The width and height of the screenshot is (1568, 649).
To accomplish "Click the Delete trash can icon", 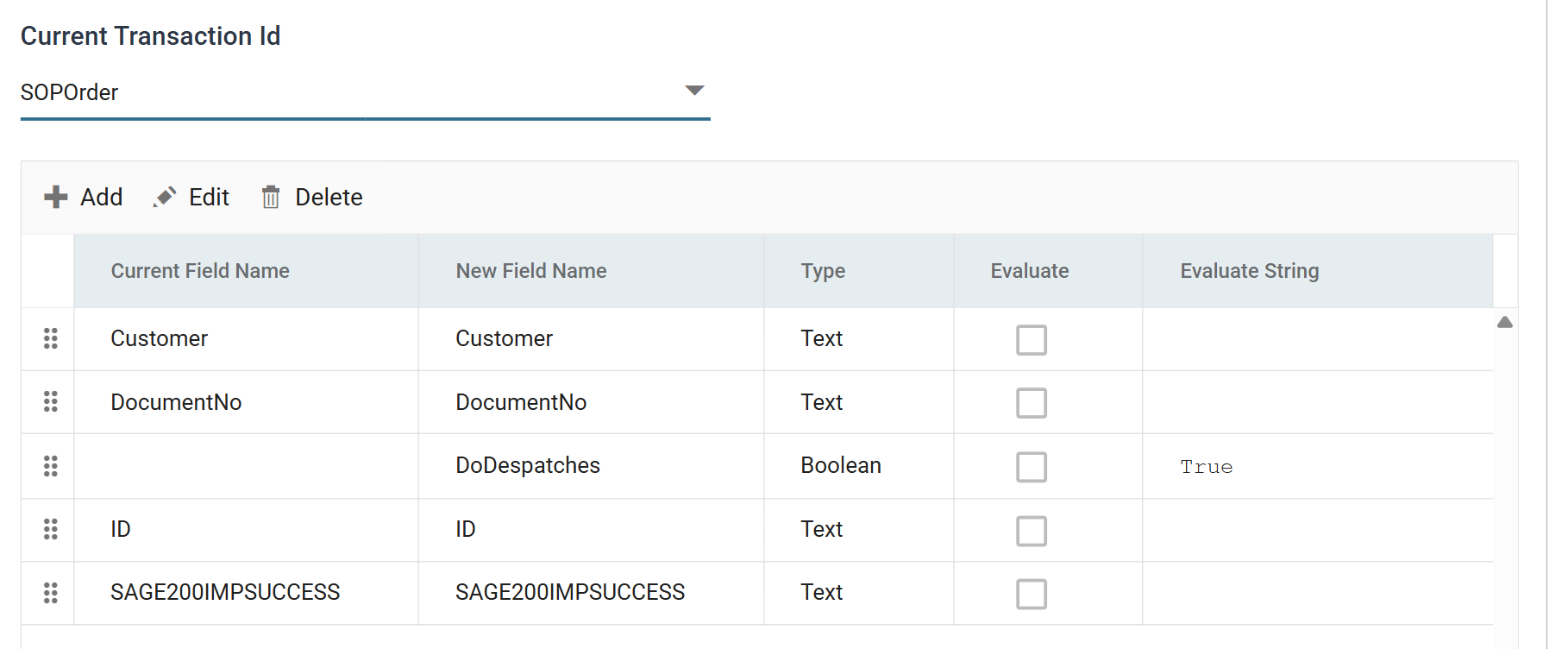I will 271,197.
